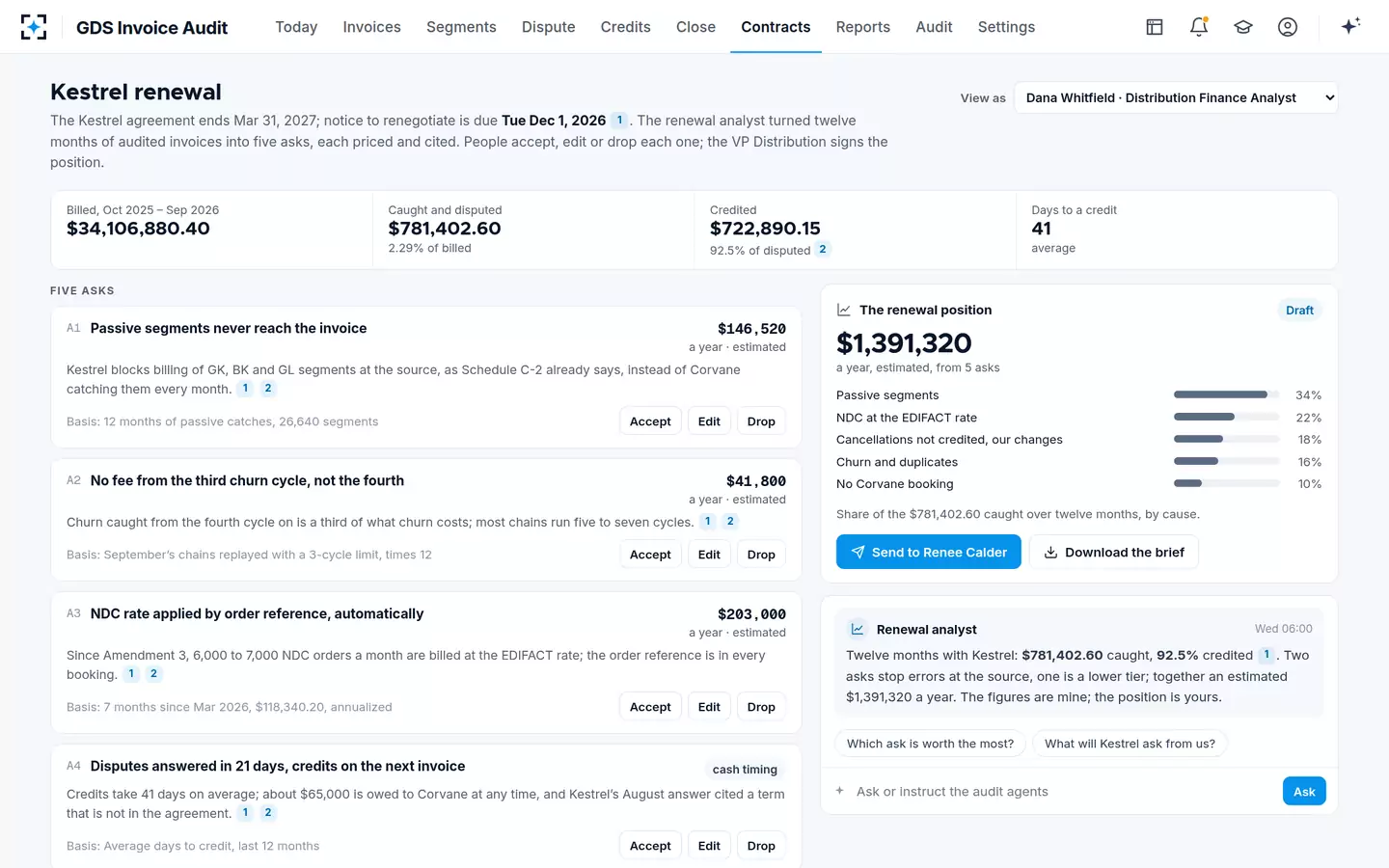Open citation 1 on the third churn cycle ask

708,522
